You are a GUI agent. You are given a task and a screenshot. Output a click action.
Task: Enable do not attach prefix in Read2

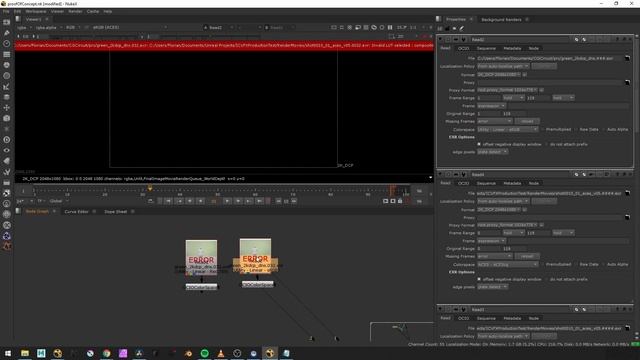(547, 144)
